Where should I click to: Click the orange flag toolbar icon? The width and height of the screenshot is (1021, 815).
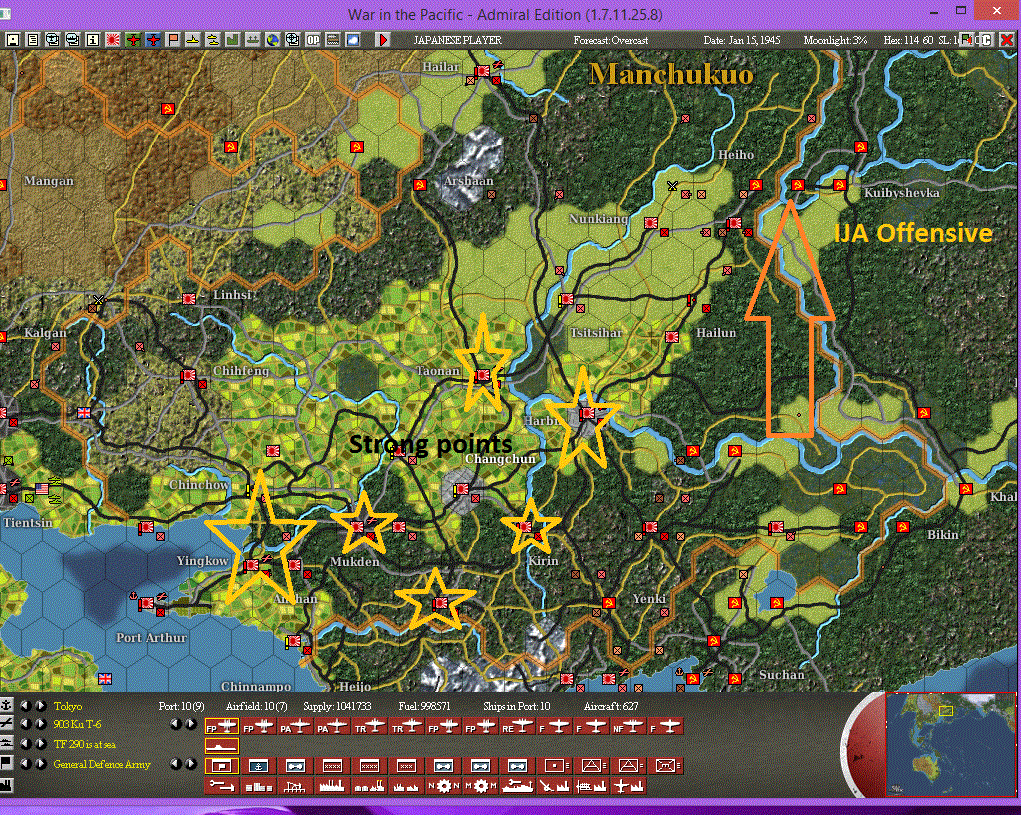point(173,40)
